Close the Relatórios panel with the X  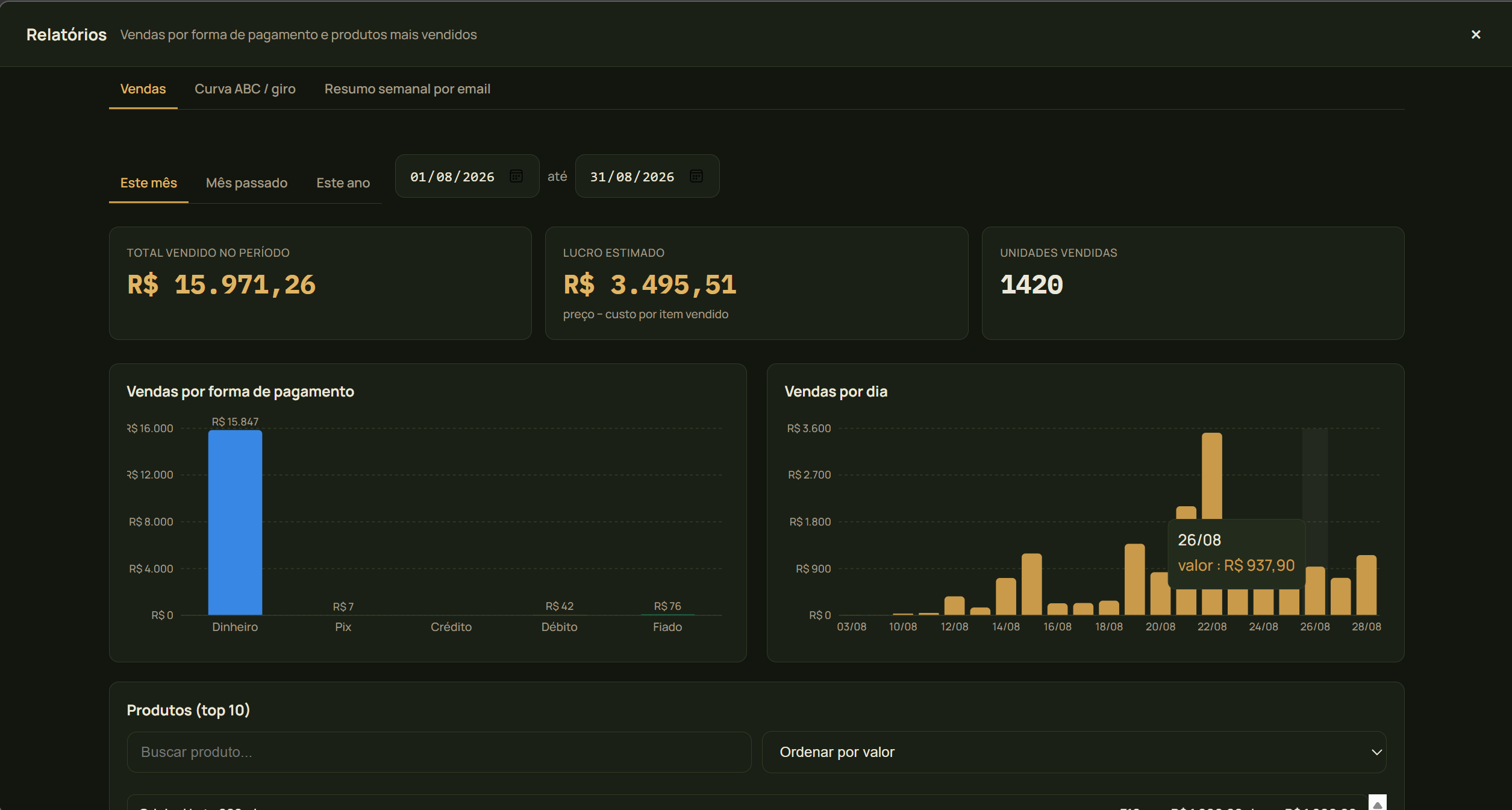[1476, 35]
